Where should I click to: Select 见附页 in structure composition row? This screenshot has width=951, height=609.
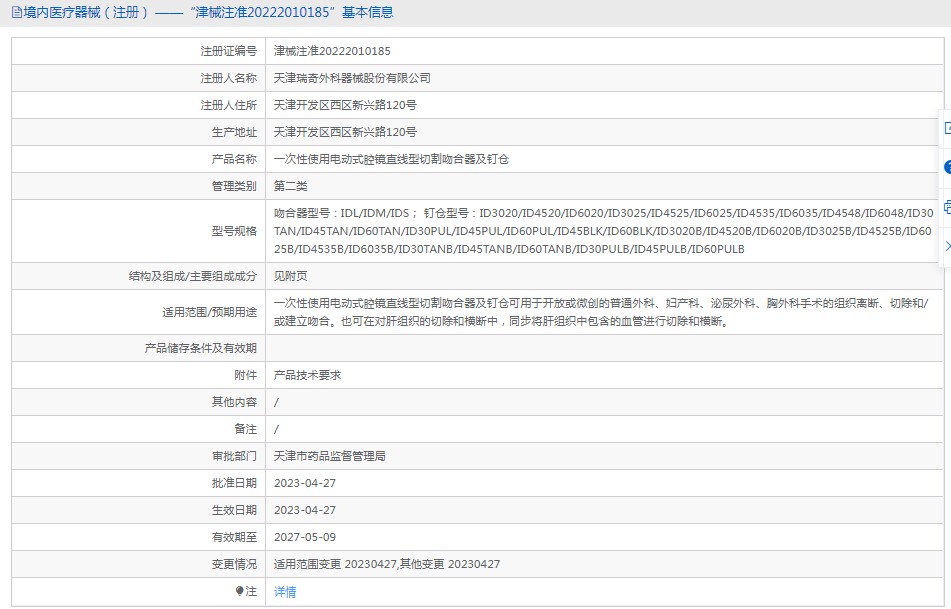(291, 276)
